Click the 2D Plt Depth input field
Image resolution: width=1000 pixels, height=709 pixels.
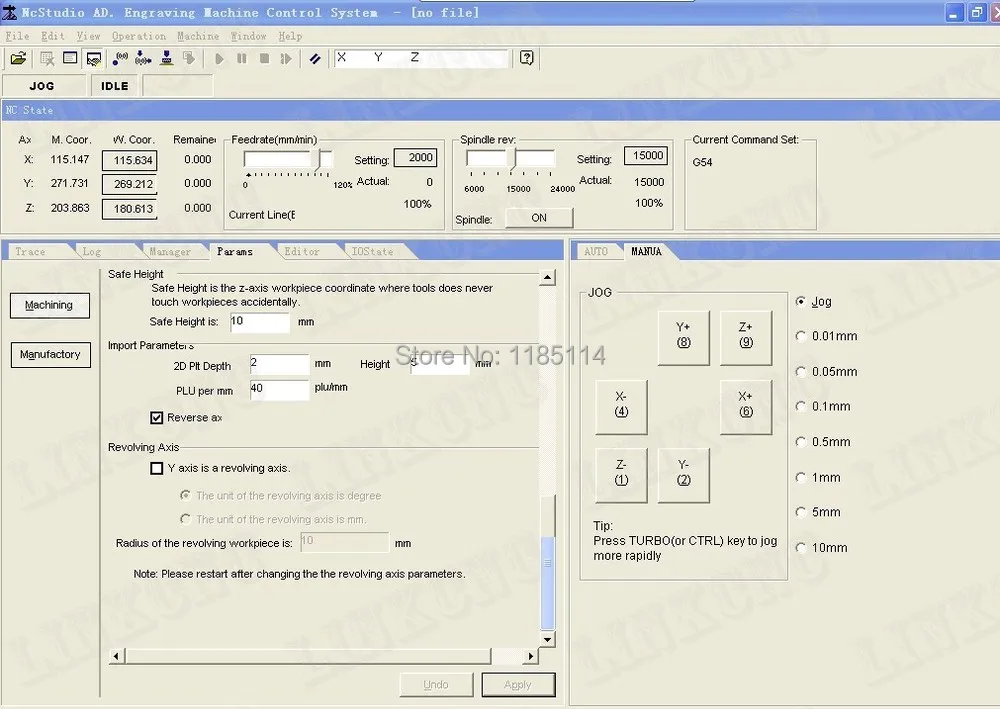(280, 365)
